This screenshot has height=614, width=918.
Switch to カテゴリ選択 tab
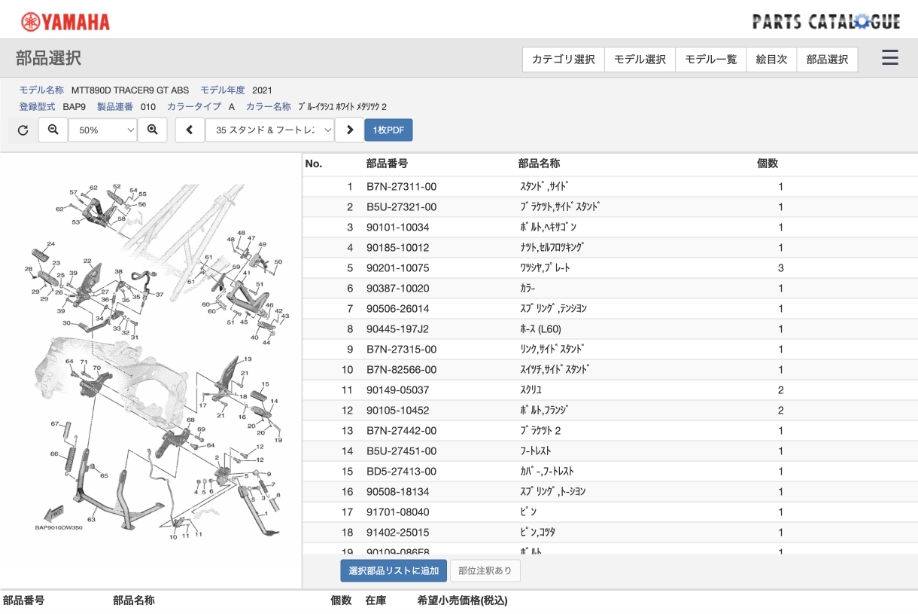coord(563,60)
